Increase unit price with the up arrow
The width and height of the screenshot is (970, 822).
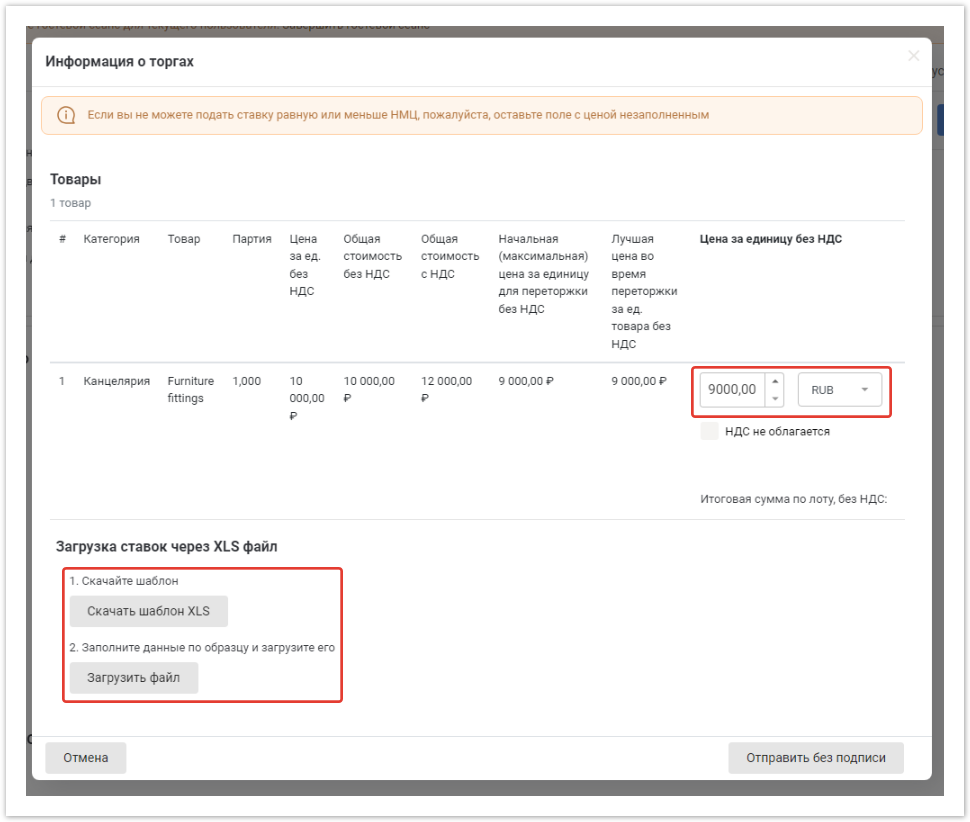[775, 381]
